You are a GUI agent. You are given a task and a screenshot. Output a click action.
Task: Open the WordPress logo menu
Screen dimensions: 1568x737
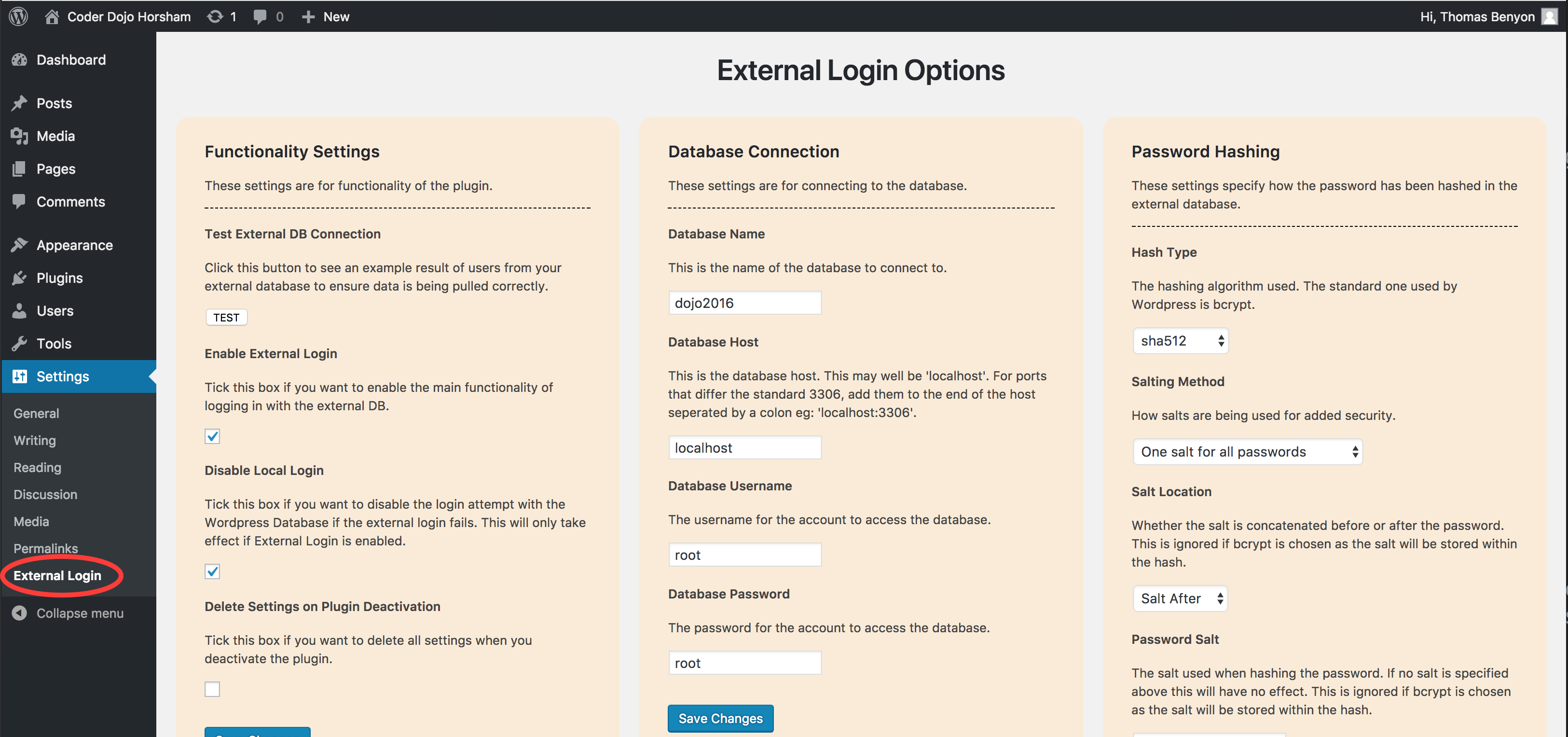18,16
